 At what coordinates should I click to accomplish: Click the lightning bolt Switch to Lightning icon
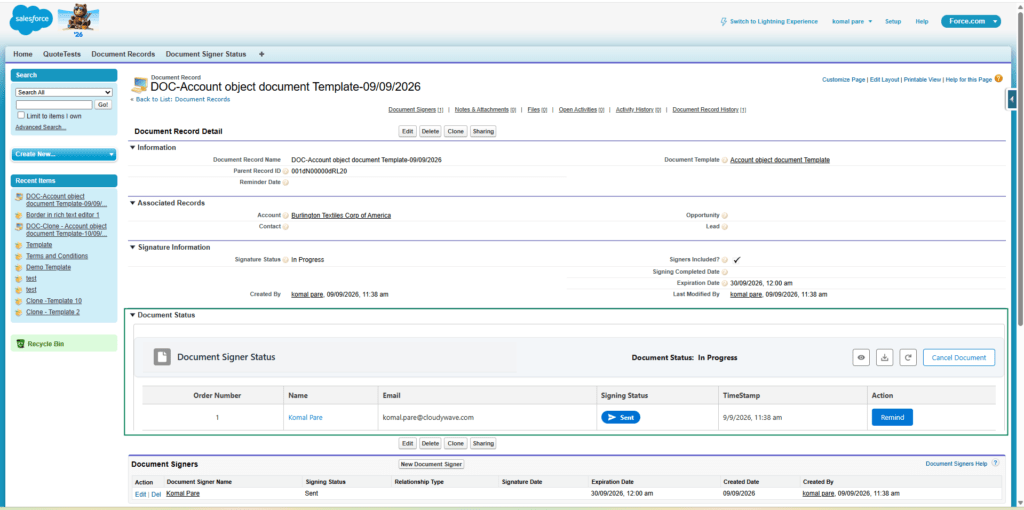coord(723,22)
